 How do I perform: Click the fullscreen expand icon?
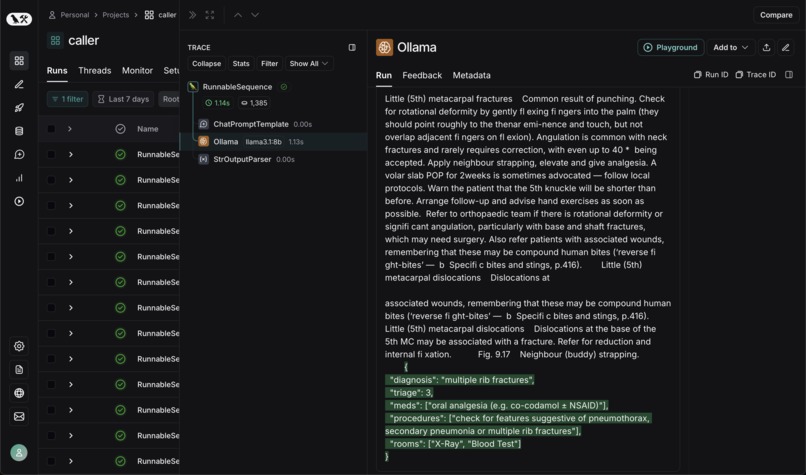coord(210,15)
